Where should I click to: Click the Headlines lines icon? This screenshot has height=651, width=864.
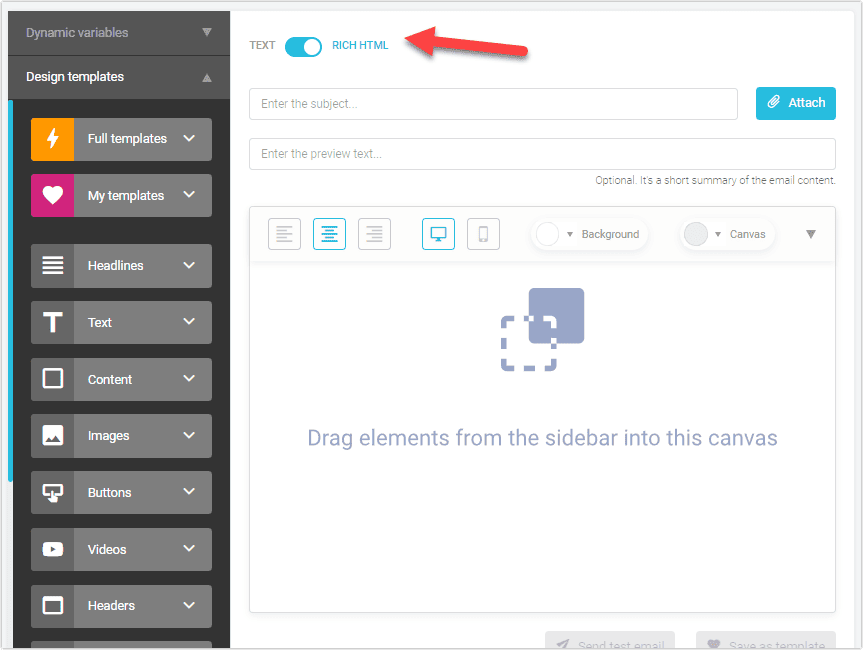[52, 266]
